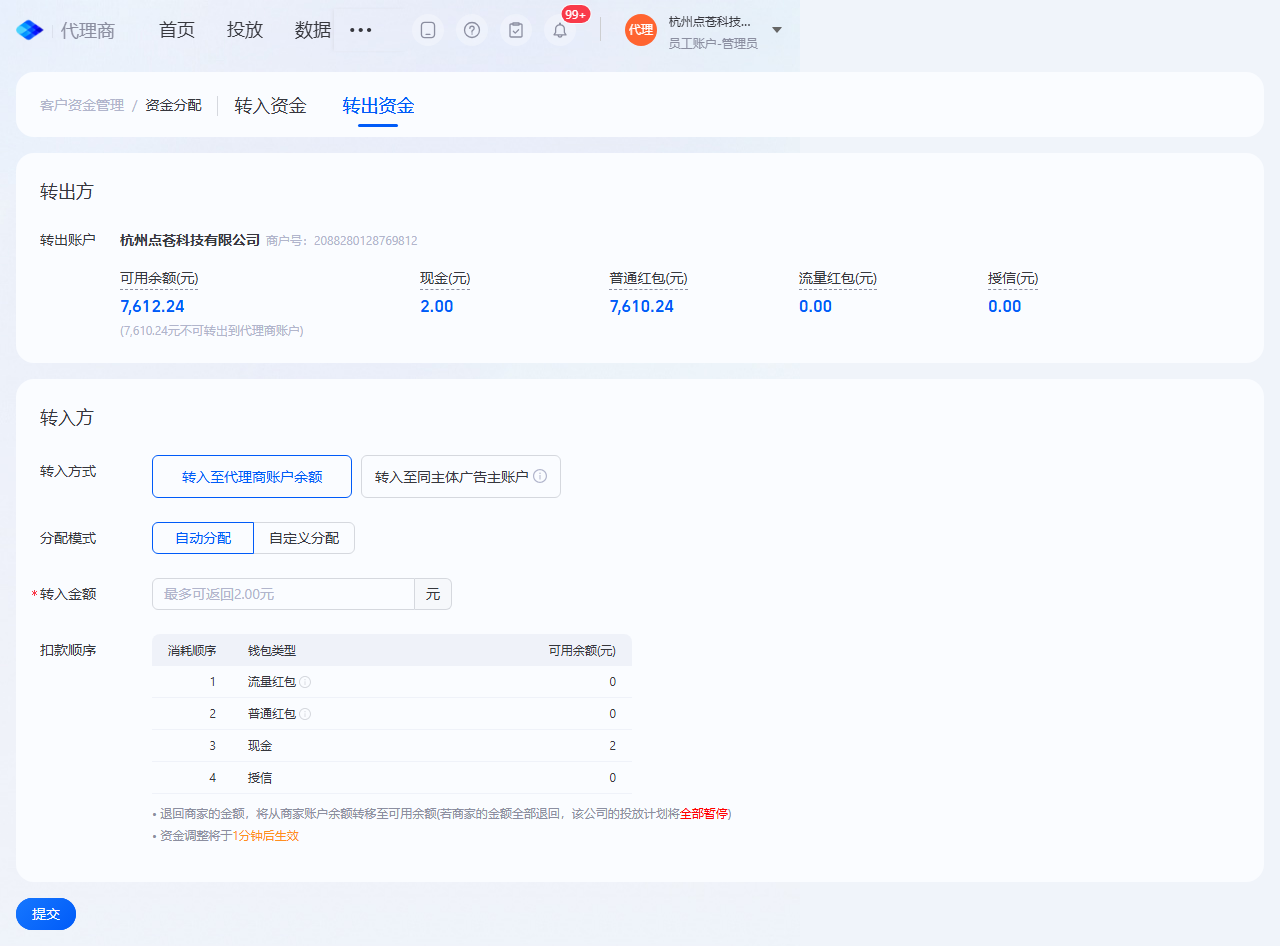
Task: Click the red 全部暂停 warning text
Action: 704,814
